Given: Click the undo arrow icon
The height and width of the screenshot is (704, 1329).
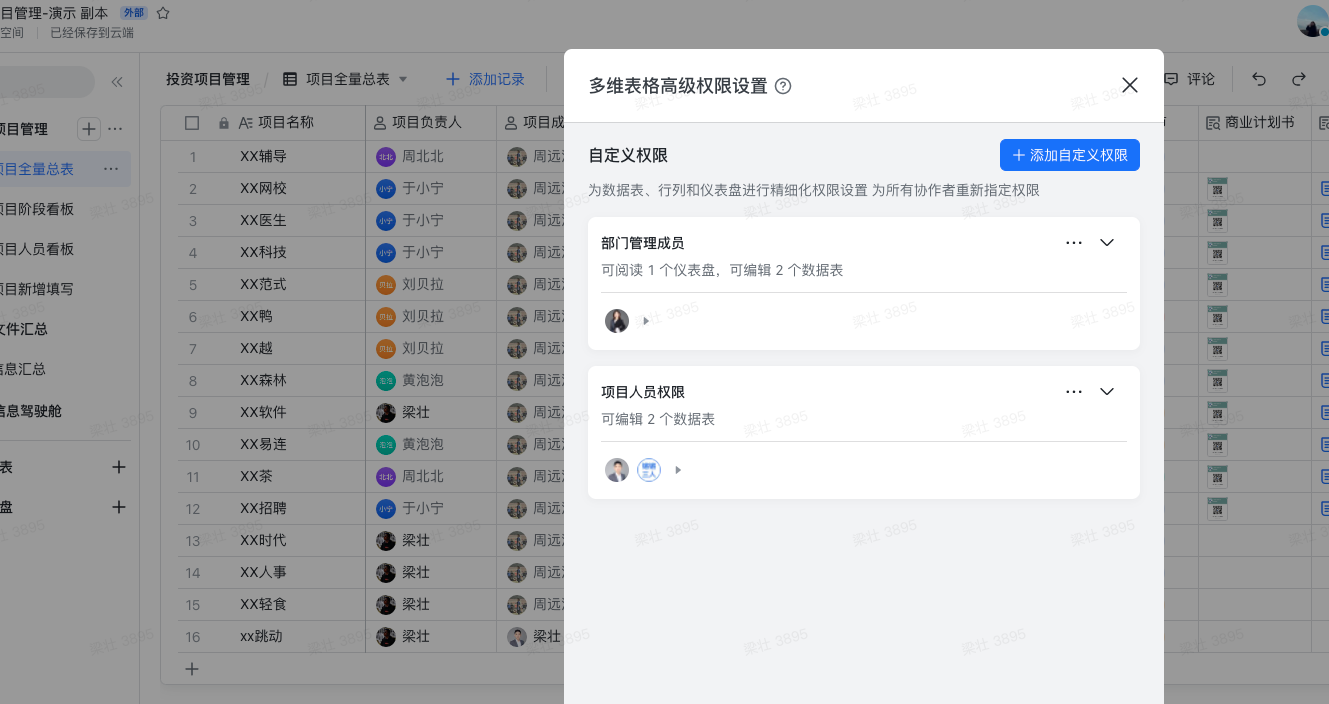Looking at the screenshot, I should pos(1259,79).
